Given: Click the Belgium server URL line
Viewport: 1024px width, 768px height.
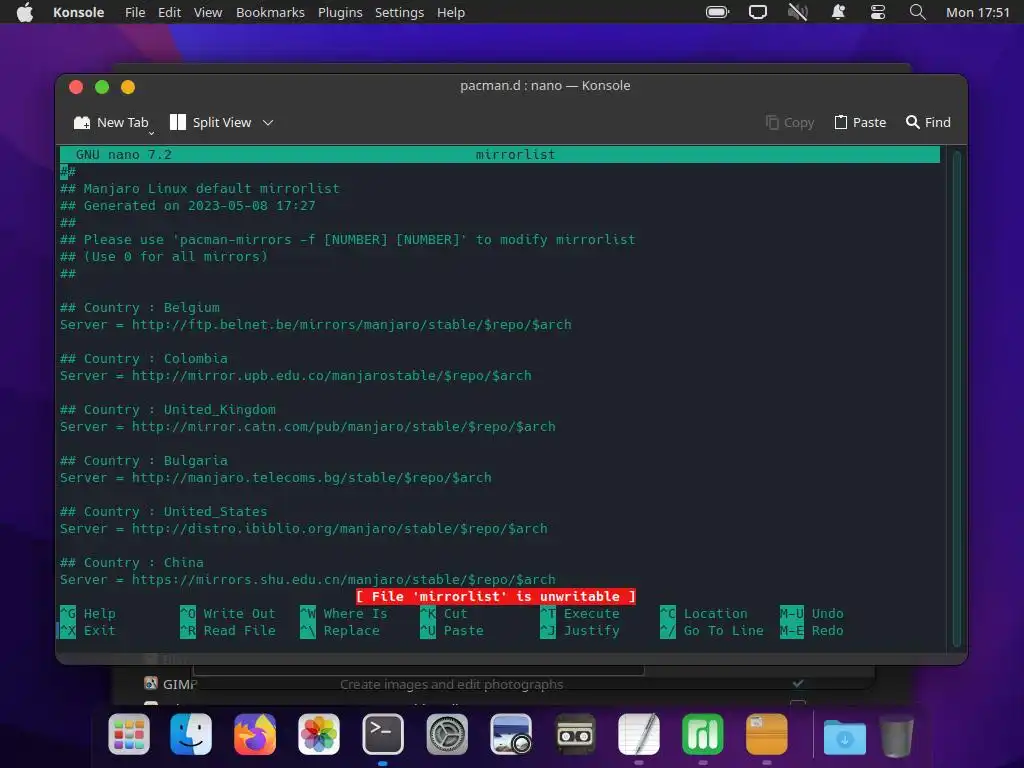Looking at the screenshot, I should pos(315,325).
